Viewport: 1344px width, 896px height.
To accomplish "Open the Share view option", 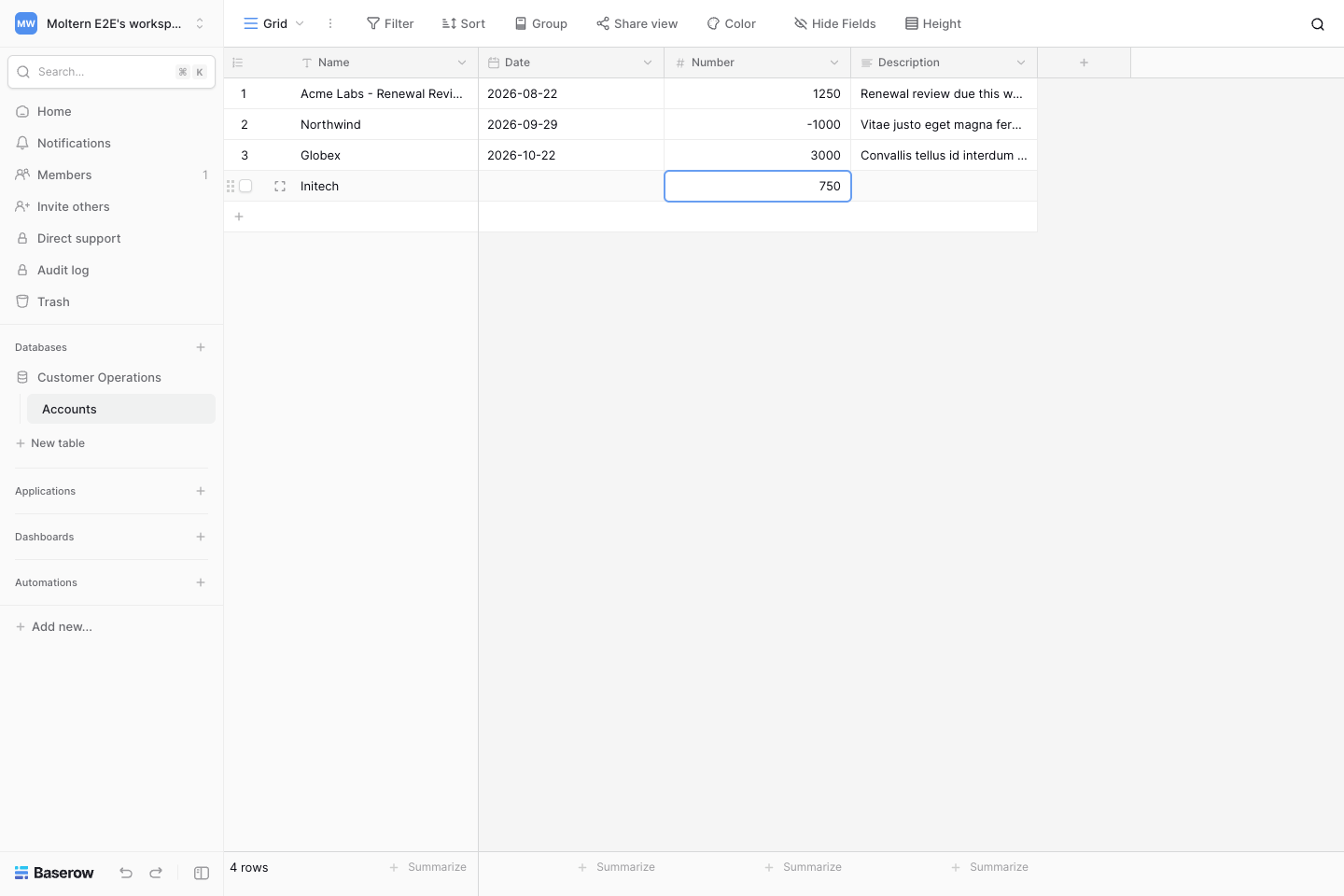I will coord(637,23).
